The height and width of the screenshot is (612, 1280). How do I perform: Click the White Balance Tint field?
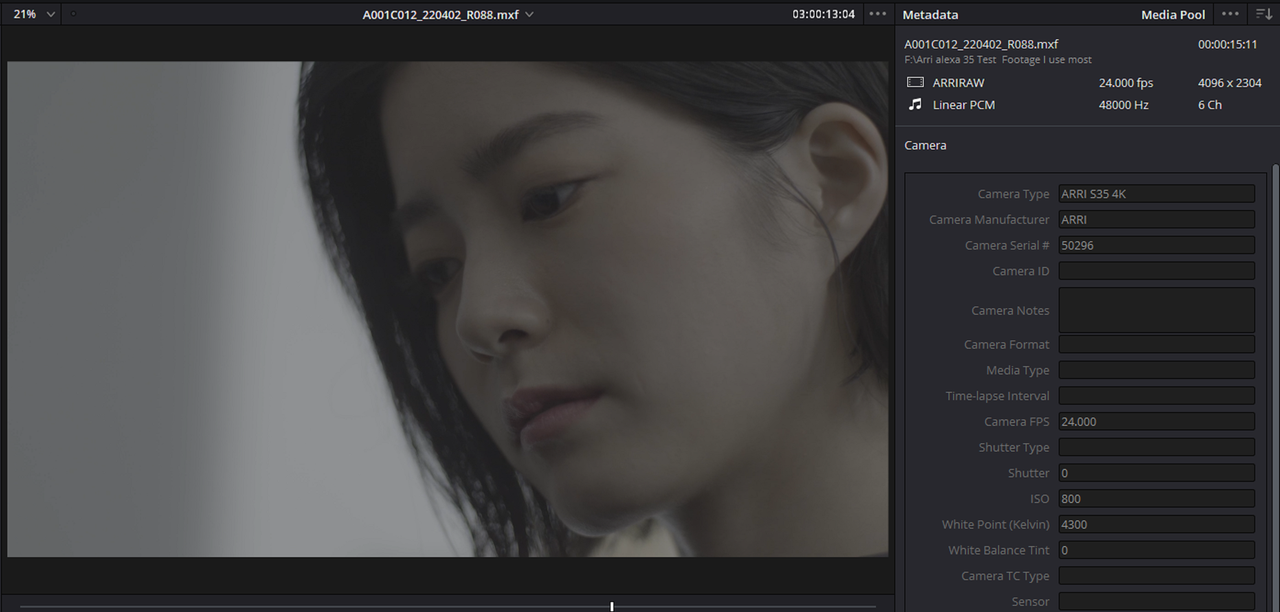coord(1156,550)
